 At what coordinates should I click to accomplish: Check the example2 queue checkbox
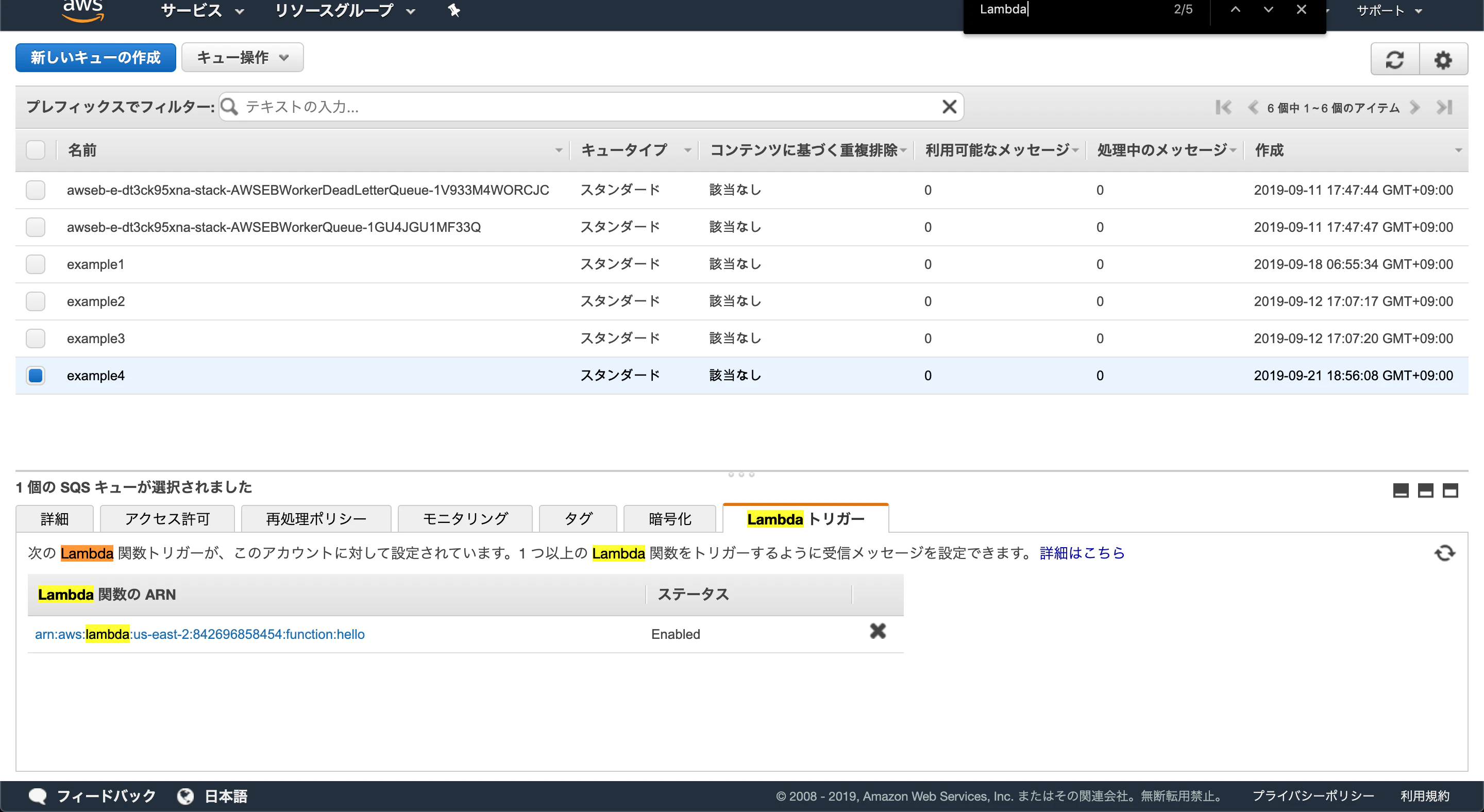pos(36,301)
